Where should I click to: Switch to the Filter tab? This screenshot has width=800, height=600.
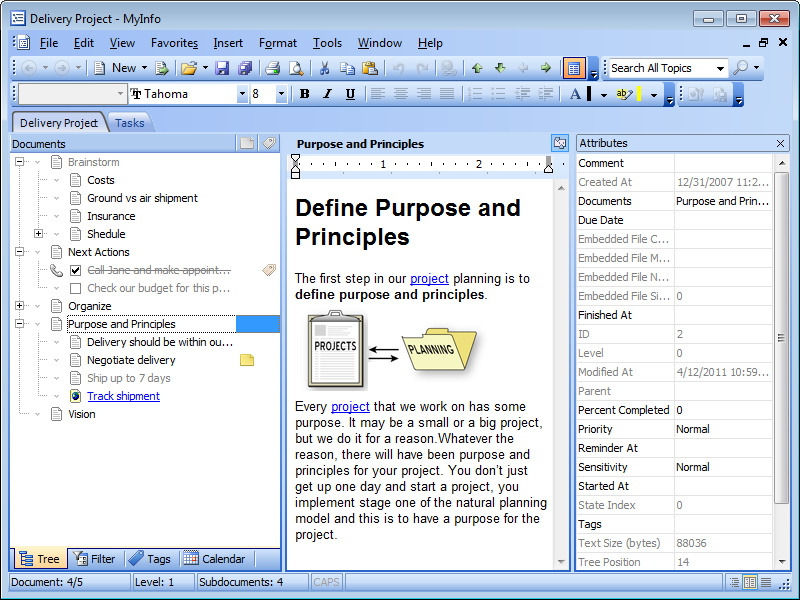(x=95, y=559)
